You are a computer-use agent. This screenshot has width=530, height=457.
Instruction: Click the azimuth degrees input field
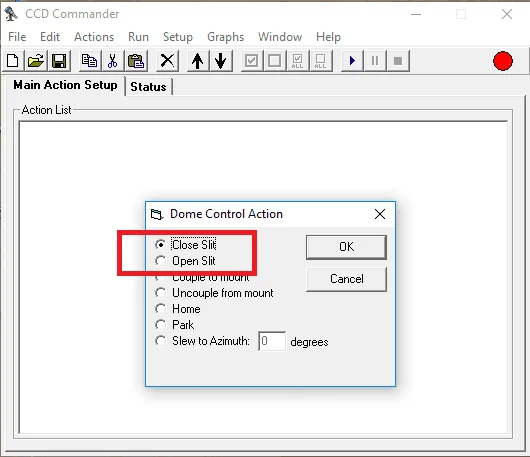tap(272, 341)
